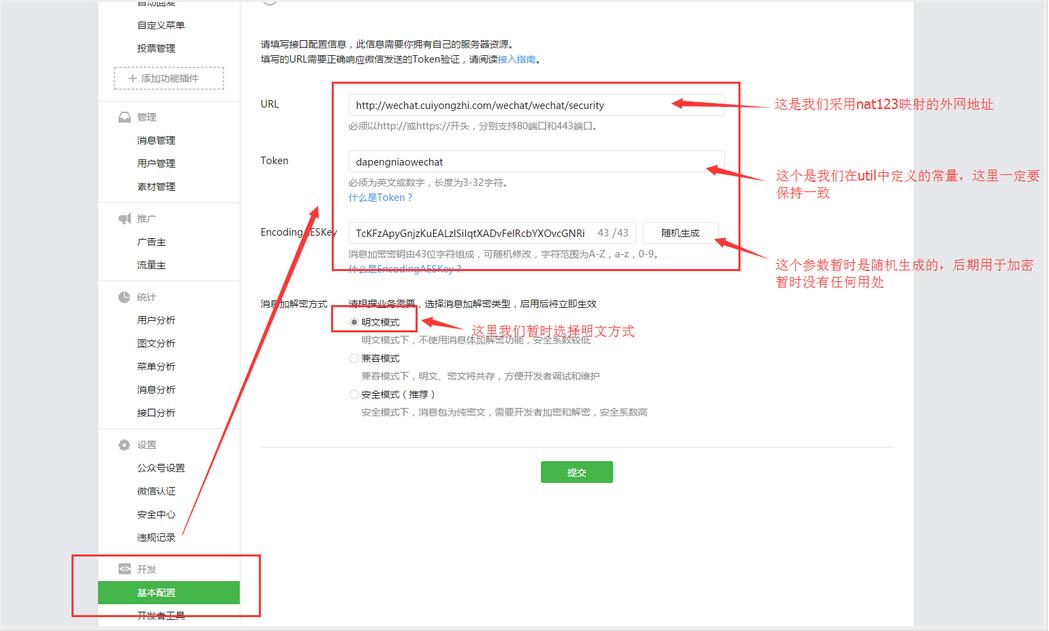Click the 统计 pie chart icon
Viewport: 1049px width, 631px height.
point(124,297)
